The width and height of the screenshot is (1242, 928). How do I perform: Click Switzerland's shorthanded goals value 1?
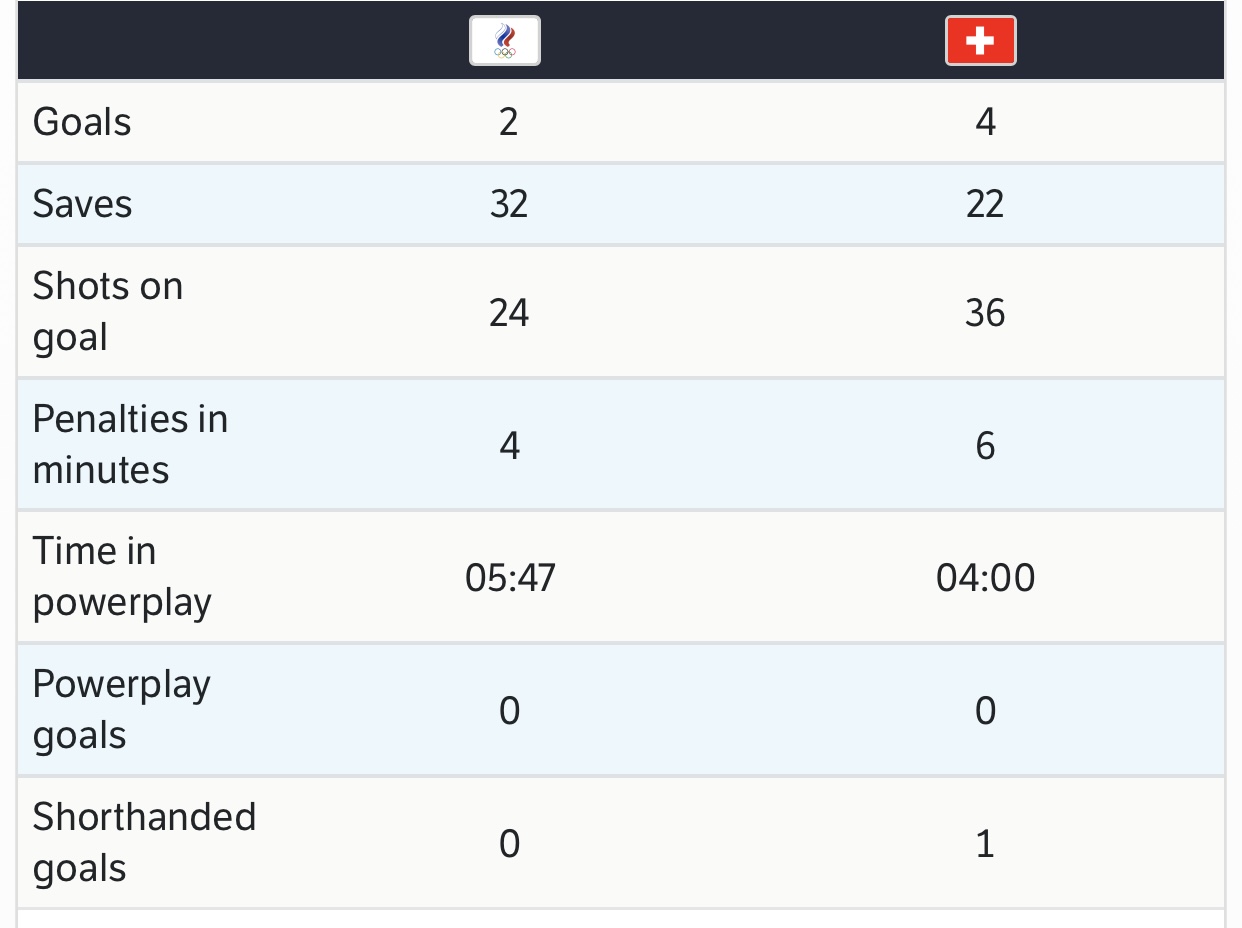click(x=985, y=844)
